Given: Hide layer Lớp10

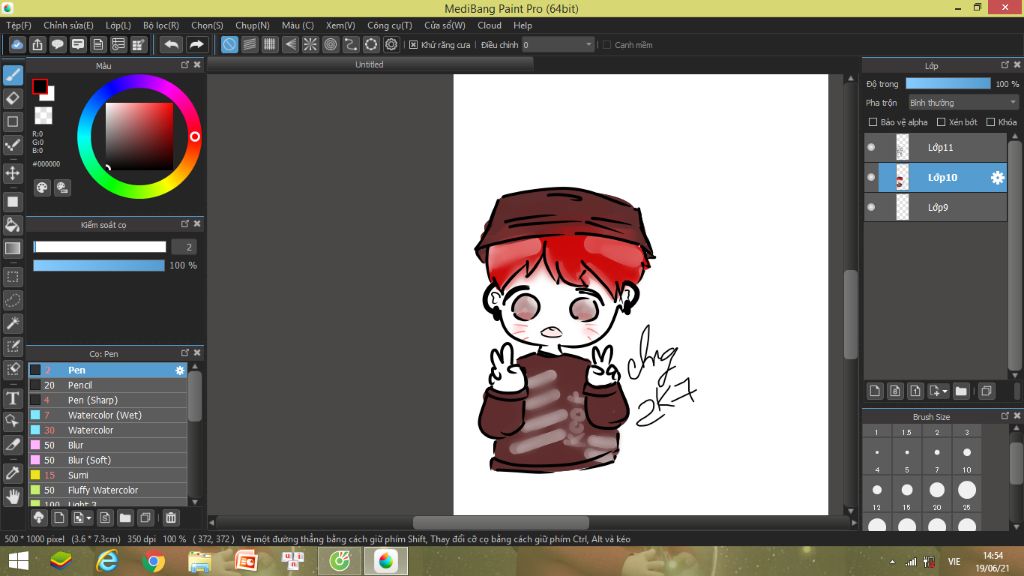Looking at the screenshot, I should click(x=871, y=178).
